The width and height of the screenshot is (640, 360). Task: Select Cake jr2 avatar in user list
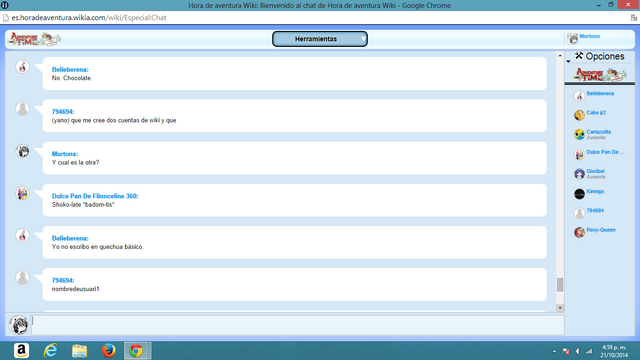(x=579, y=115)
